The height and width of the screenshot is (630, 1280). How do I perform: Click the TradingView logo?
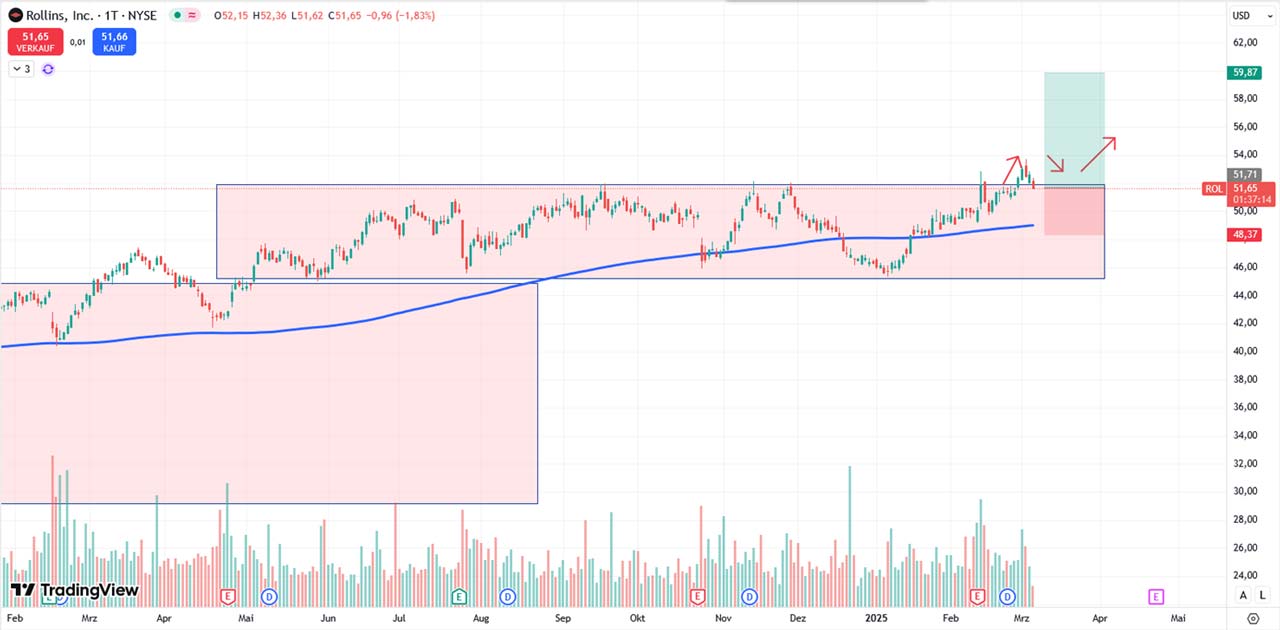pyautogui.click(x=74, y=590)
